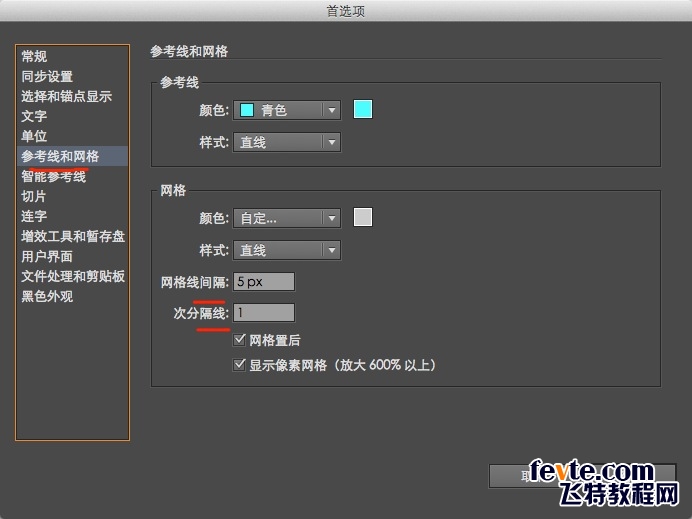Toggle the 网格置后 checkbox
The height and width of the screenshot is (519, 692).
point(239,340)
